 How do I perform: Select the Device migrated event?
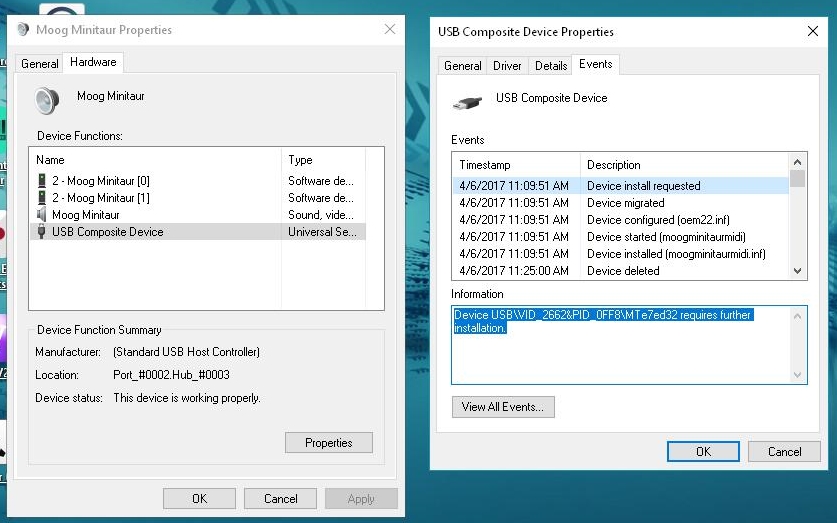[625, 203]
